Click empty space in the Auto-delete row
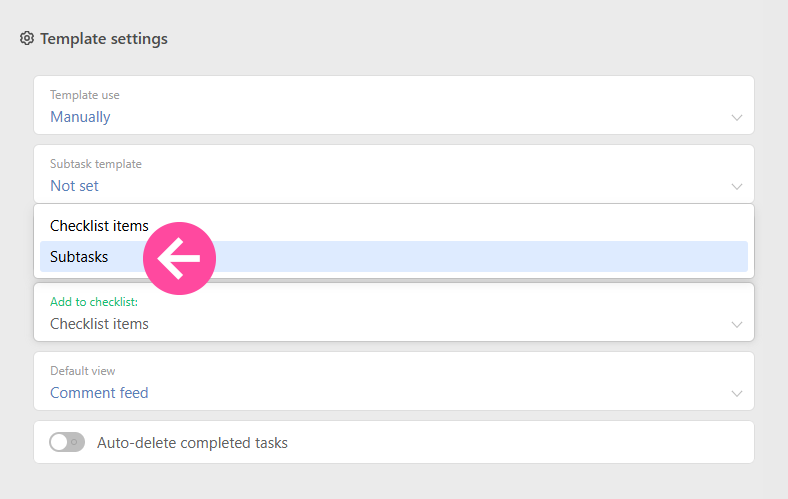The width and height of the screenshot is (788, 499). pos(520,442)
